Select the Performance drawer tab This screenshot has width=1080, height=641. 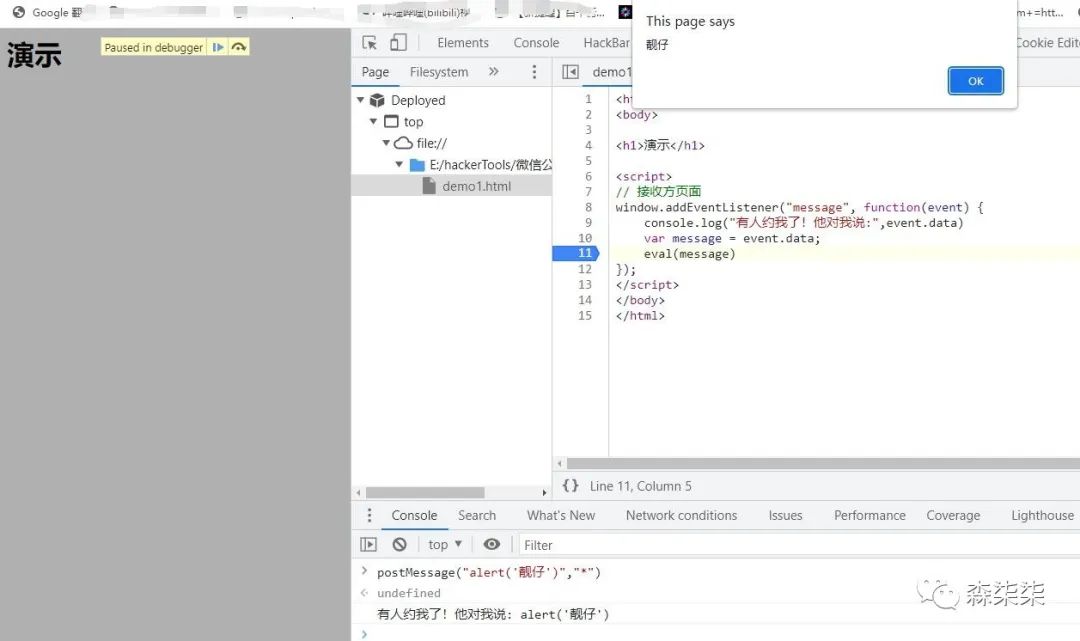[869, 516]
